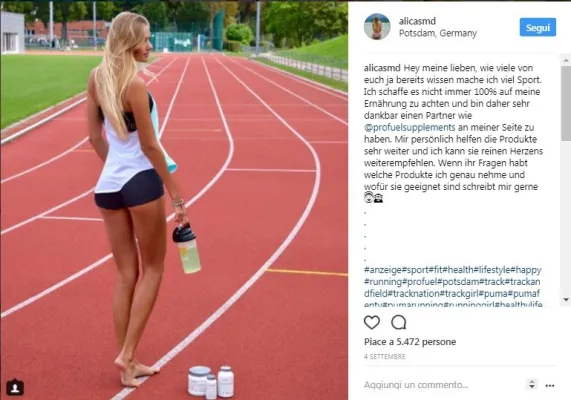The height and width of the screenshot is (400, 571).
Task: Like the post with the heart icon
Action: [372, 322]
